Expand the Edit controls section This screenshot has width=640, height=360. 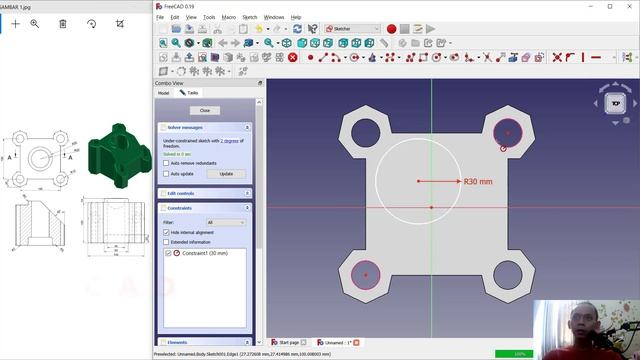(x=247, y=193)
